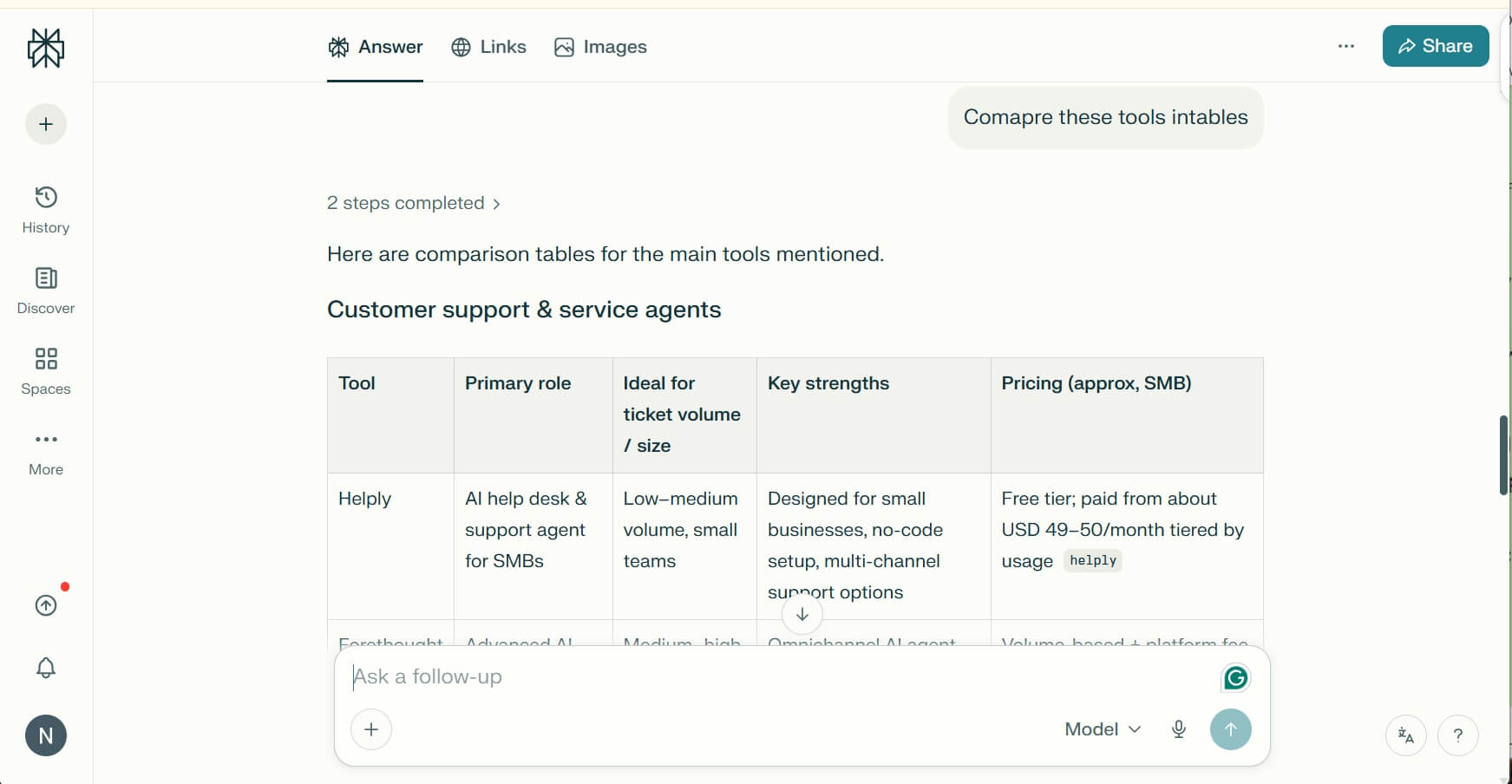The image size is (1512, 784).
Task: Start a new thread with plus button
Action: tap(46, 124)
